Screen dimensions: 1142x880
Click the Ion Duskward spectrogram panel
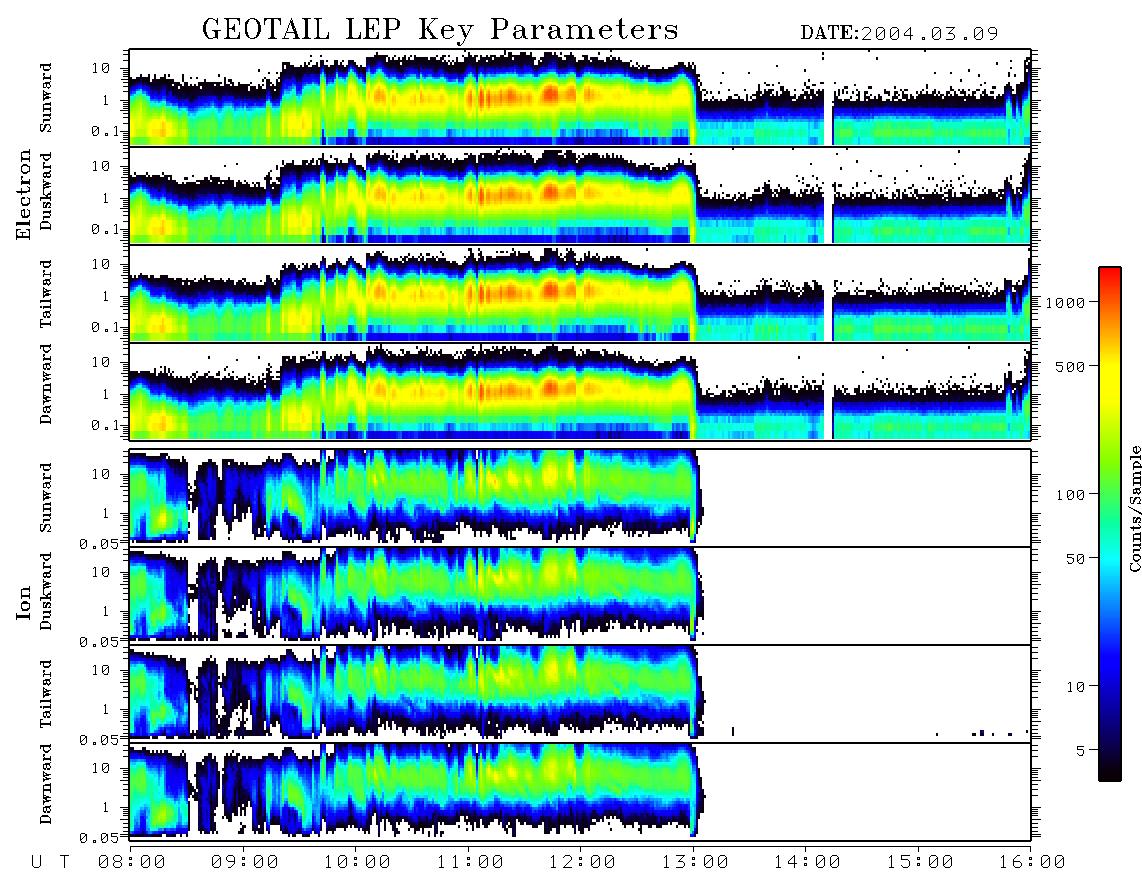[x=580, y=596]
